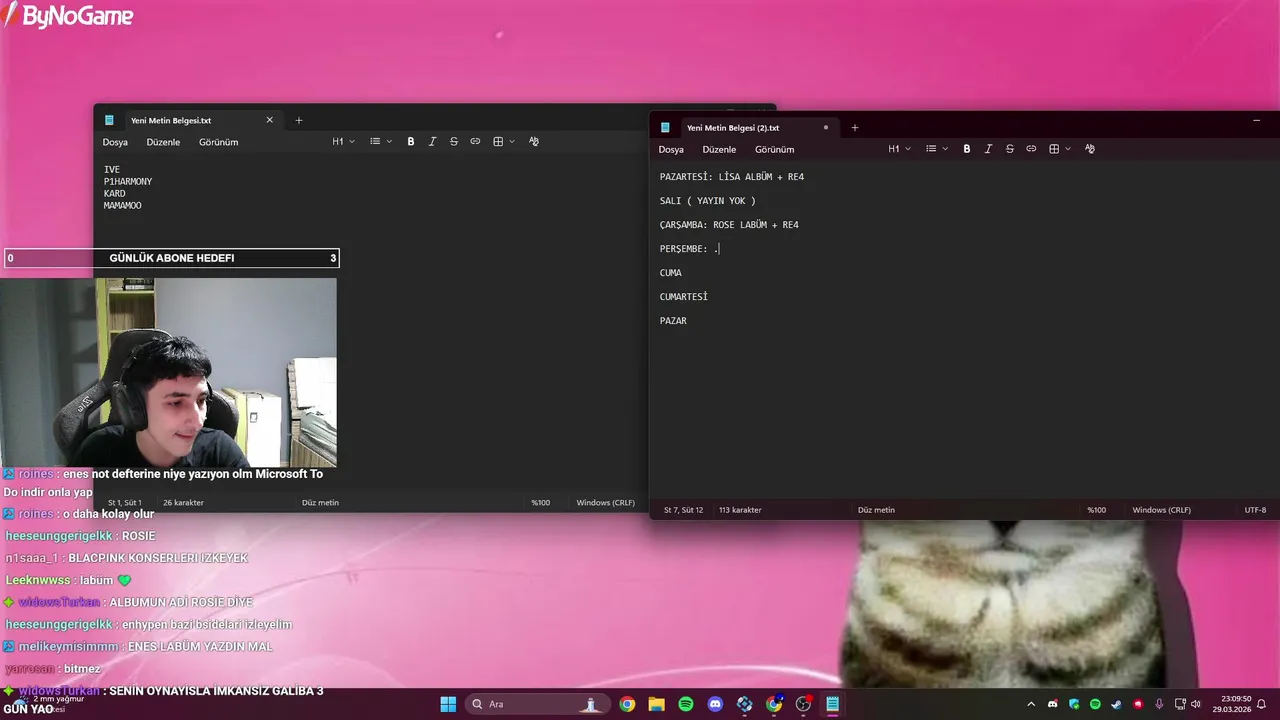Click the P1HARMONY line in the left Notepad
This screenshot has height=720, width=1280.
pyautogui.click(x=128, y=182)
